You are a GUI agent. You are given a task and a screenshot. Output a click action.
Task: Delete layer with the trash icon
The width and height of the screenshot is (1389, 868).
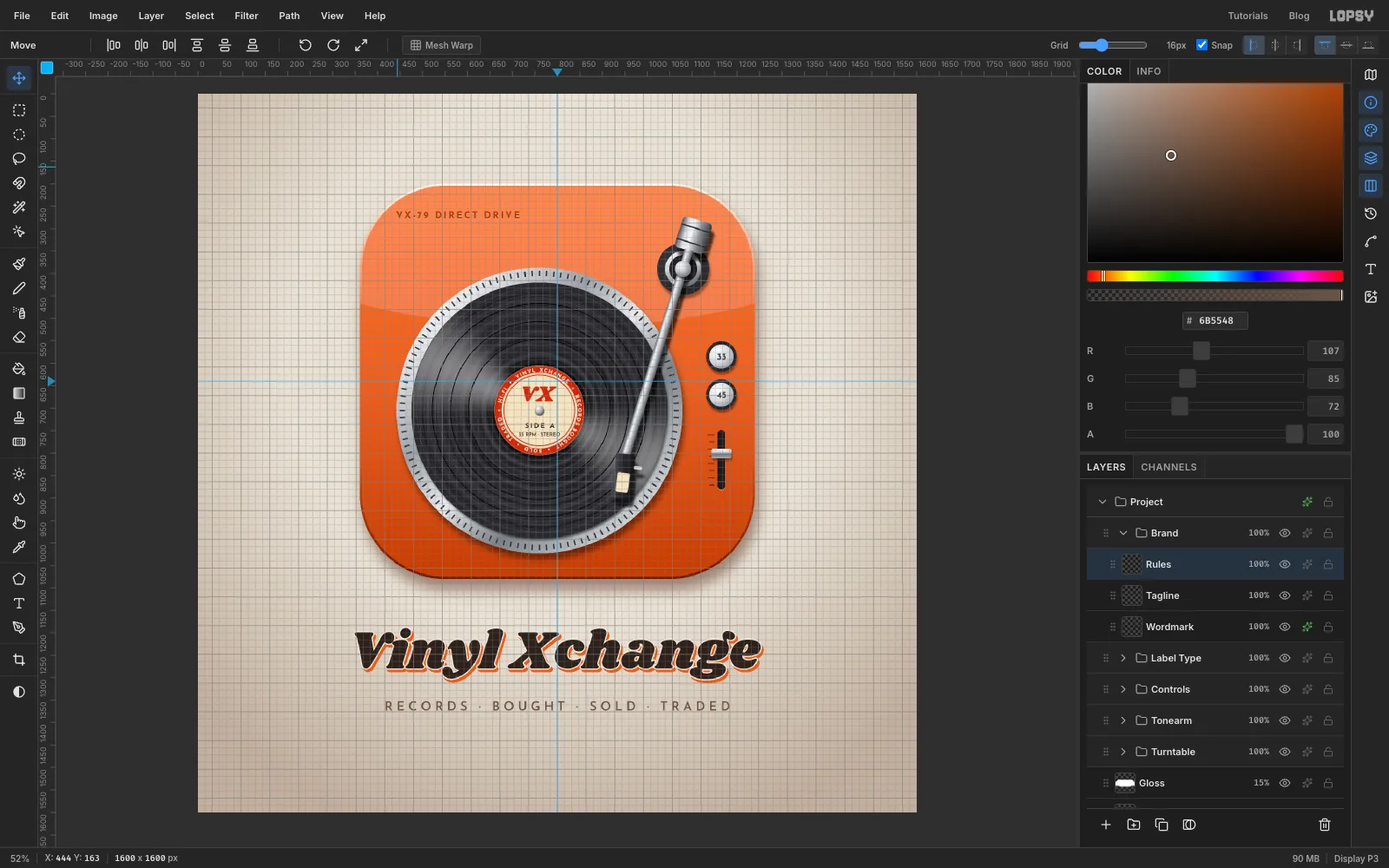(1325, 825)
